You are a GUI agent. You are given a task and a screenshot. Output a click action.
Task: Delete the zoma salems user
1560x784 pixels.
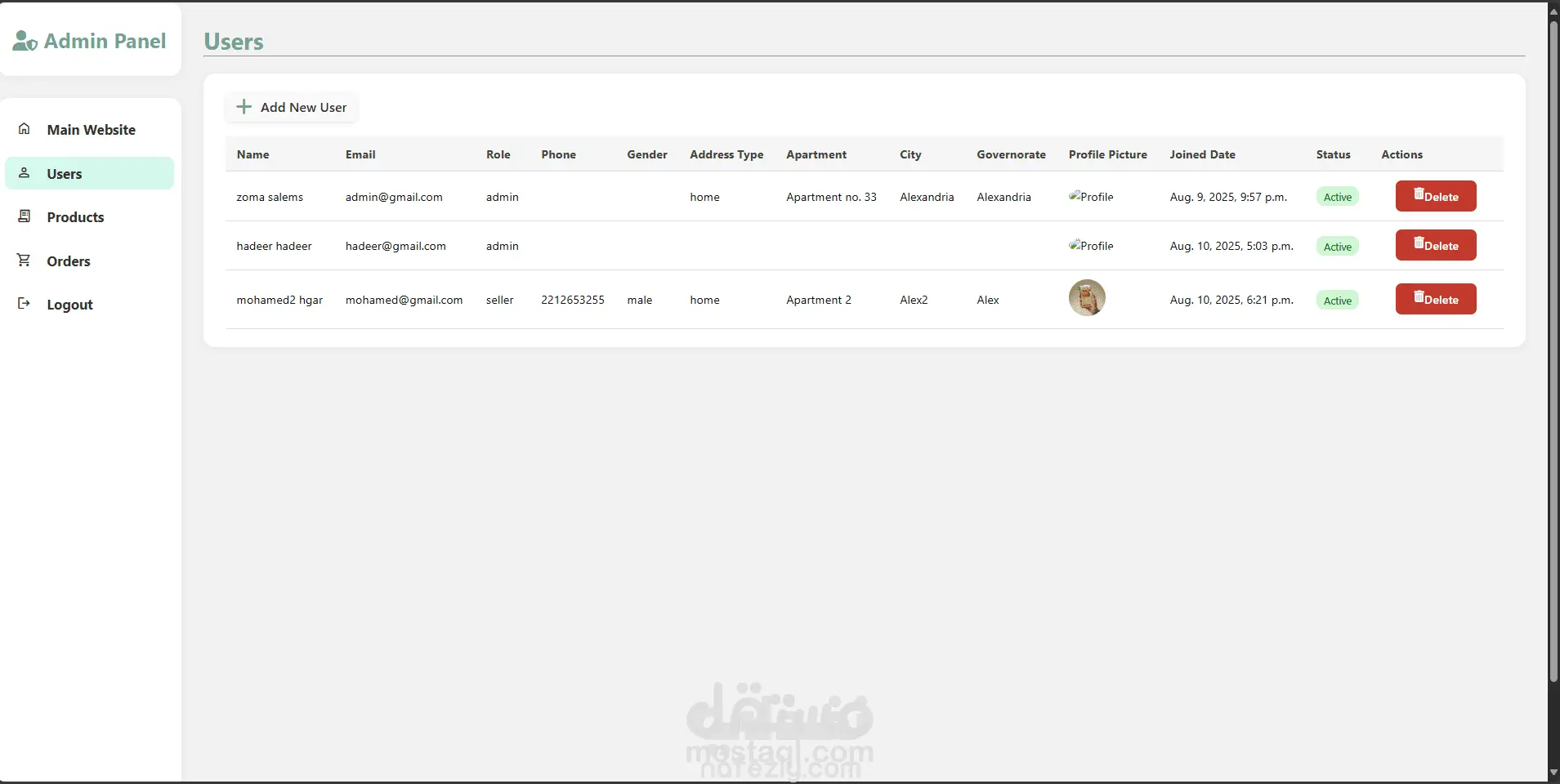[1436, 196]
